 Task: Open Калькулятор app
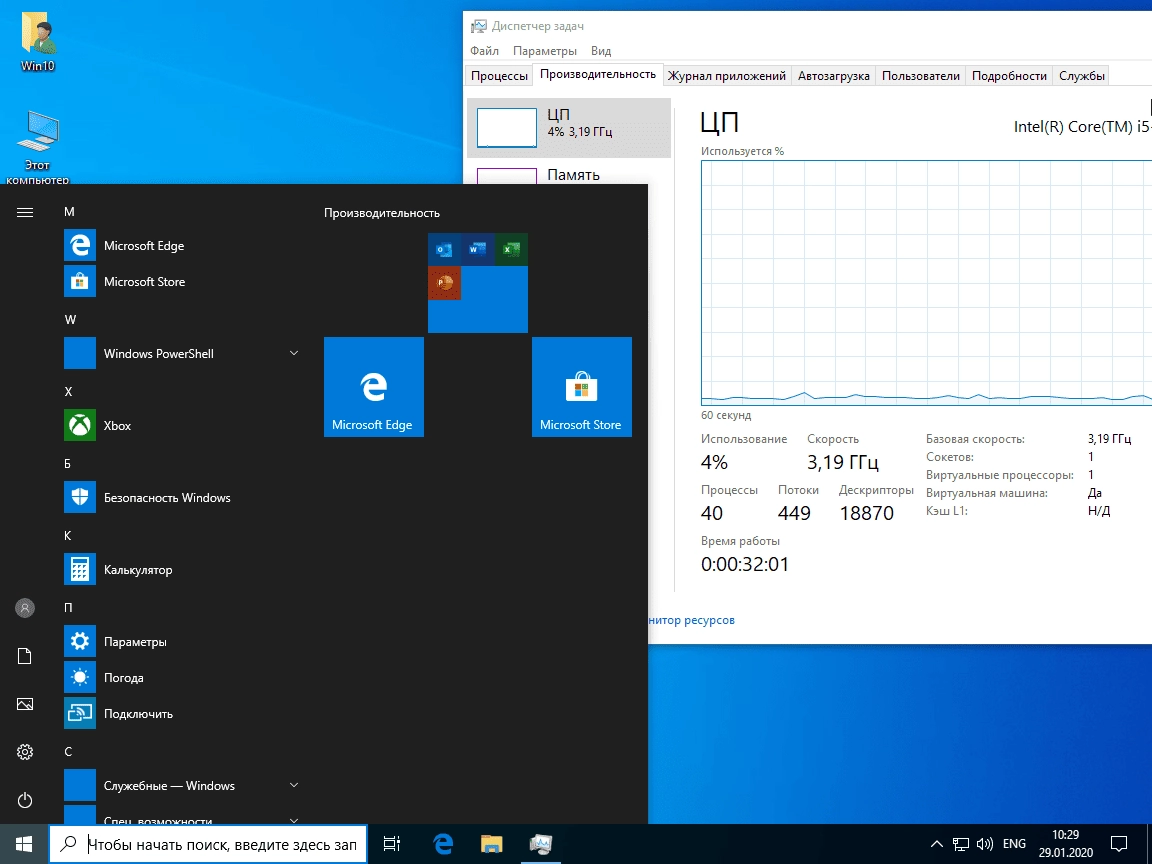(182, 569)
